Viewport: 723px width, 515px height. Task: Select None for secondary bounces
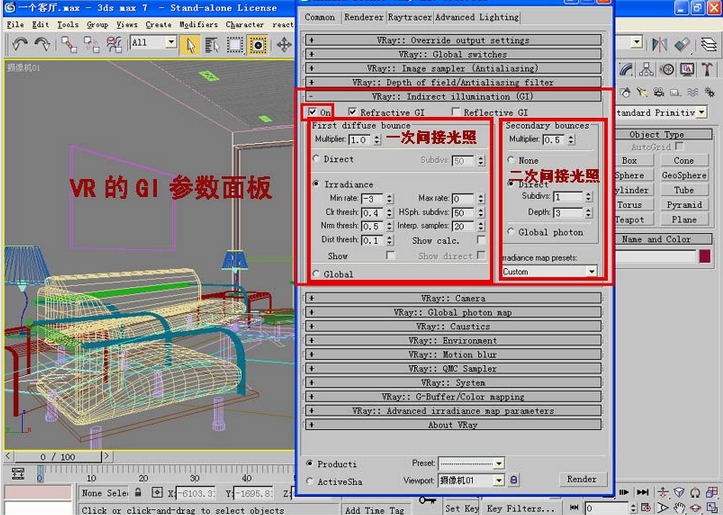tap(511, 160)
